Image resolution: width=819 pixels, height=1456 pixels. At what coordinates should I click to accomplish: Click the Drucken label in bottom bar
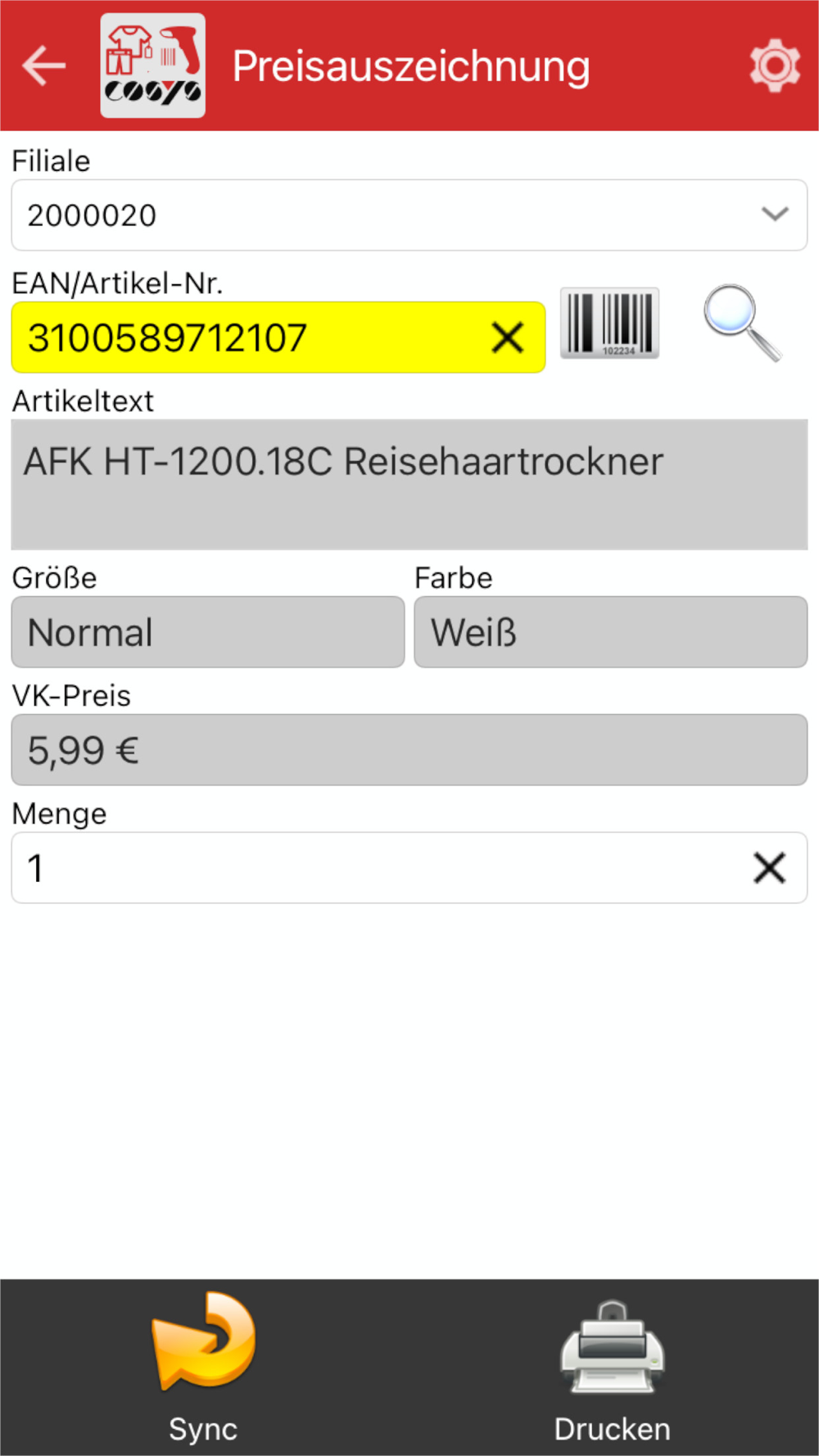point(613,1429)
